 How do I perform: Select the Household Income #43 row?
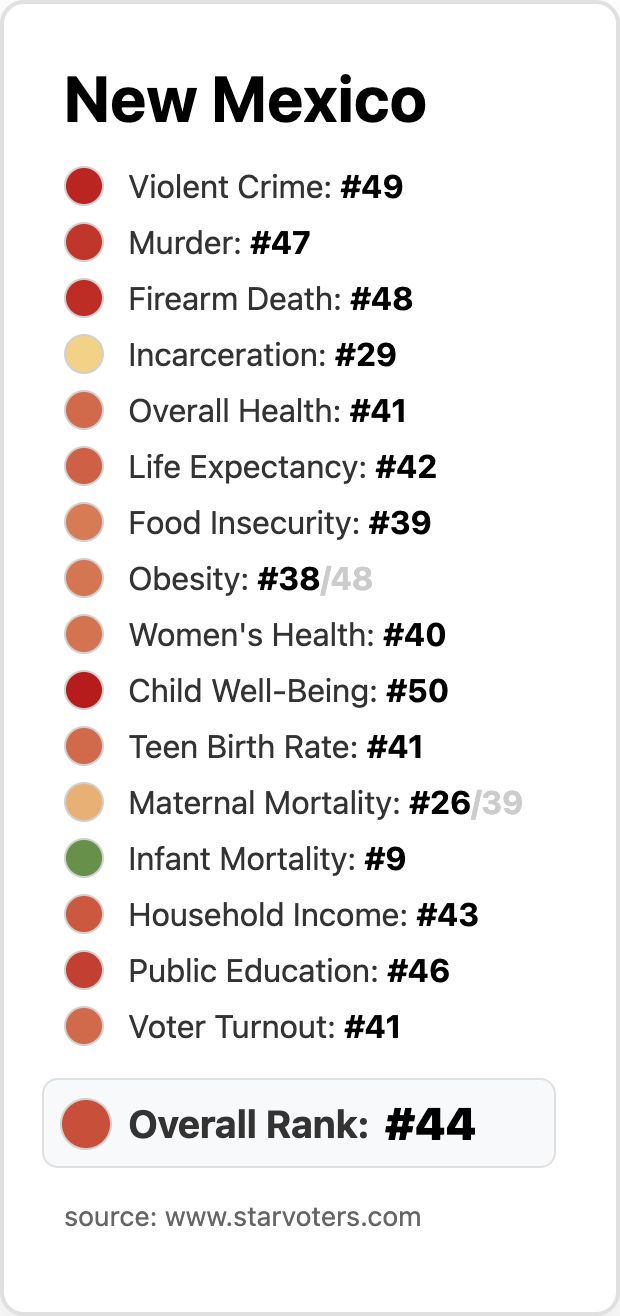(303, 915)
